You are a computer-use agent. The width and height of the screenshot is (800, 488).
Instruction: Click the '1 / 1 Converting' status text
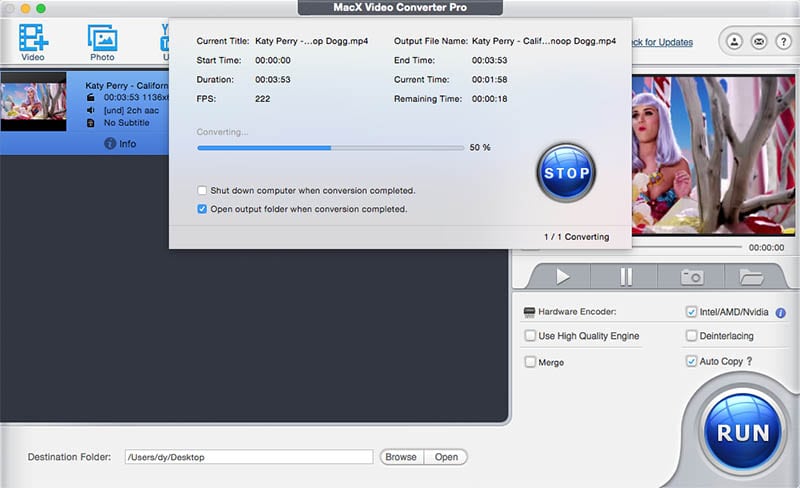coord(577,237)
